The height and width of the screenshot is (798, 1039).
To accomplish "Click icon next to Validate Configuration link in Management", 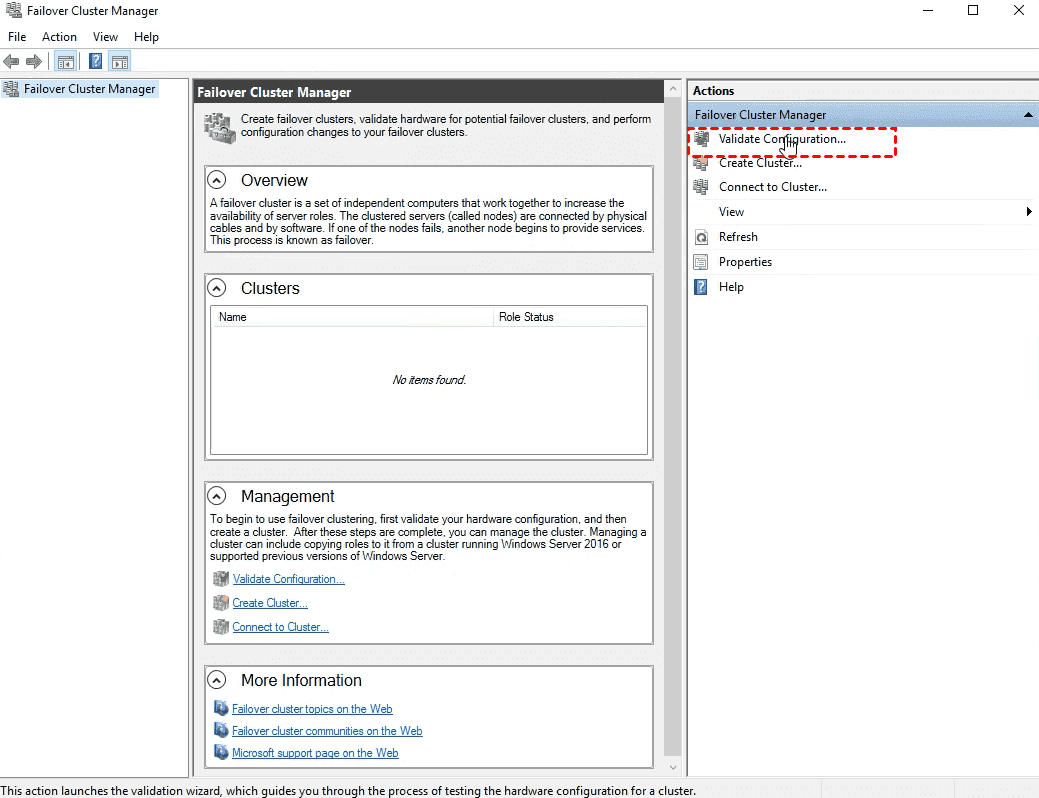I will [221, 579].
